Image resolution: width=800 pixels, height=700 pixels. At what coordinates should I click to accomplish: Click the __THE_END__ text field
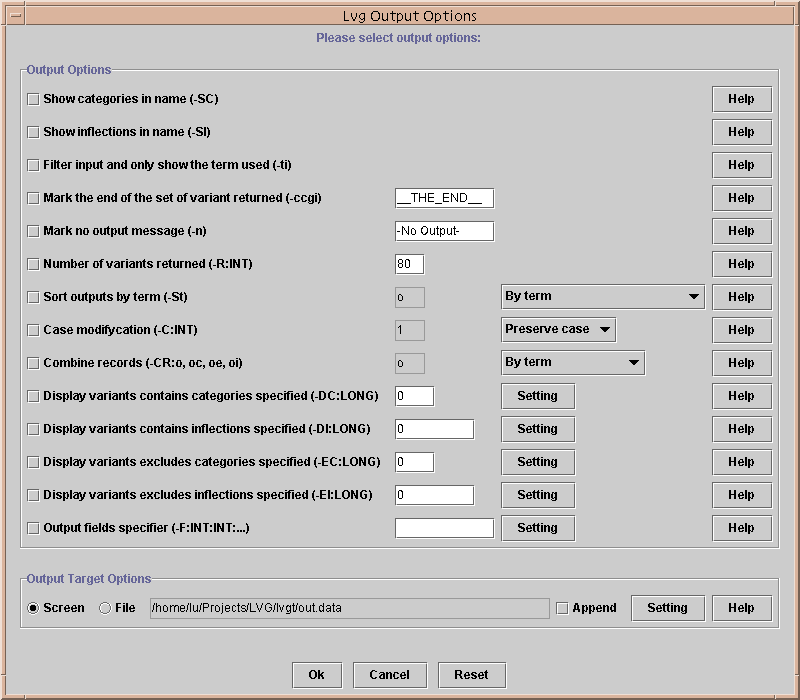[444, 198]
